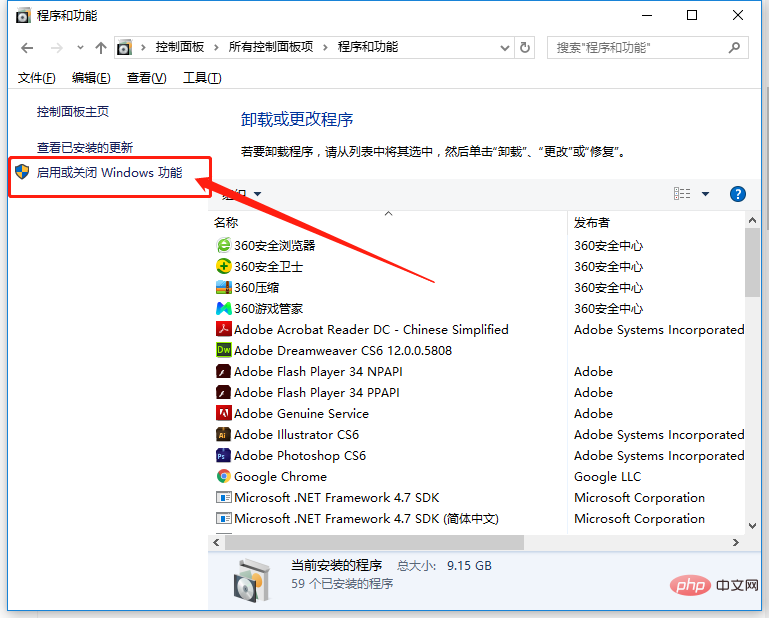Select the 360压缩 row name
769x618 pixels.
tap(256, 287)
